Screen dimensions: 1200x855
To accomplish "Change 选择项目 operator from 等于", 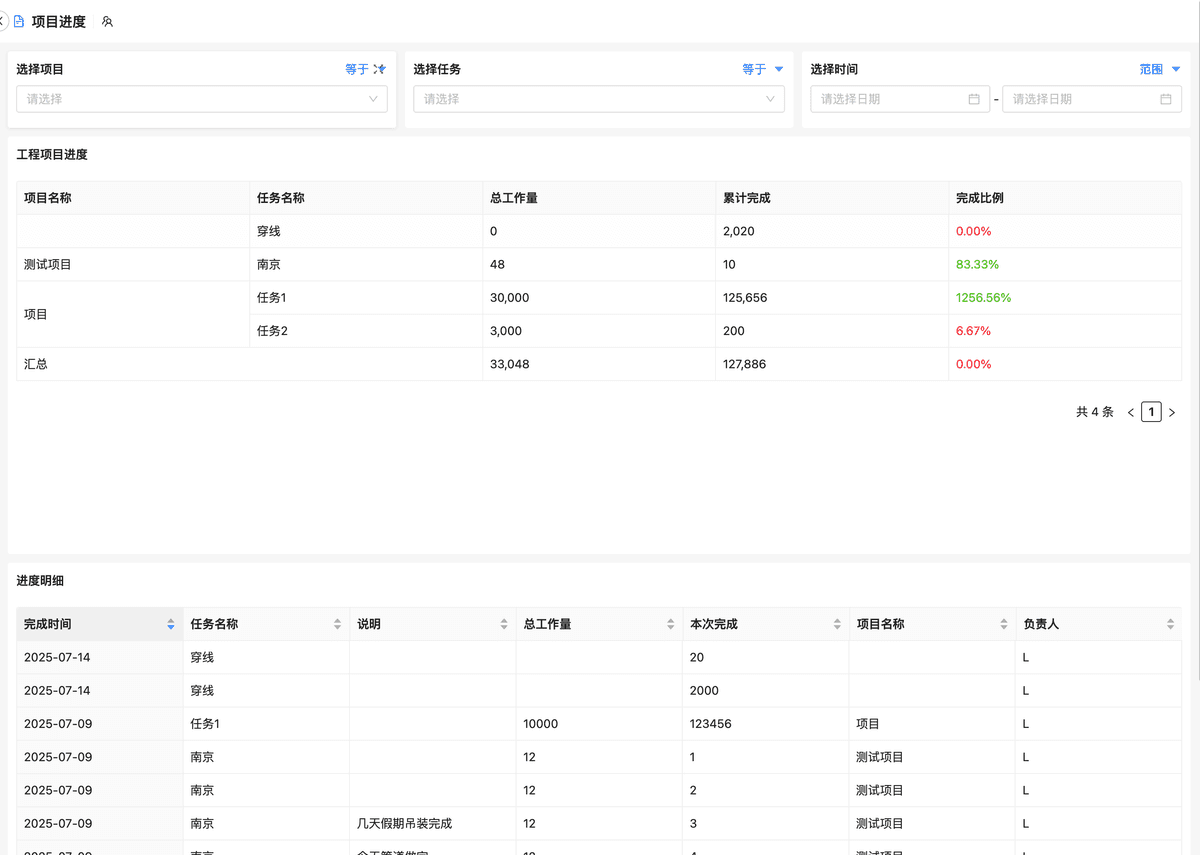I will [365, 69].
